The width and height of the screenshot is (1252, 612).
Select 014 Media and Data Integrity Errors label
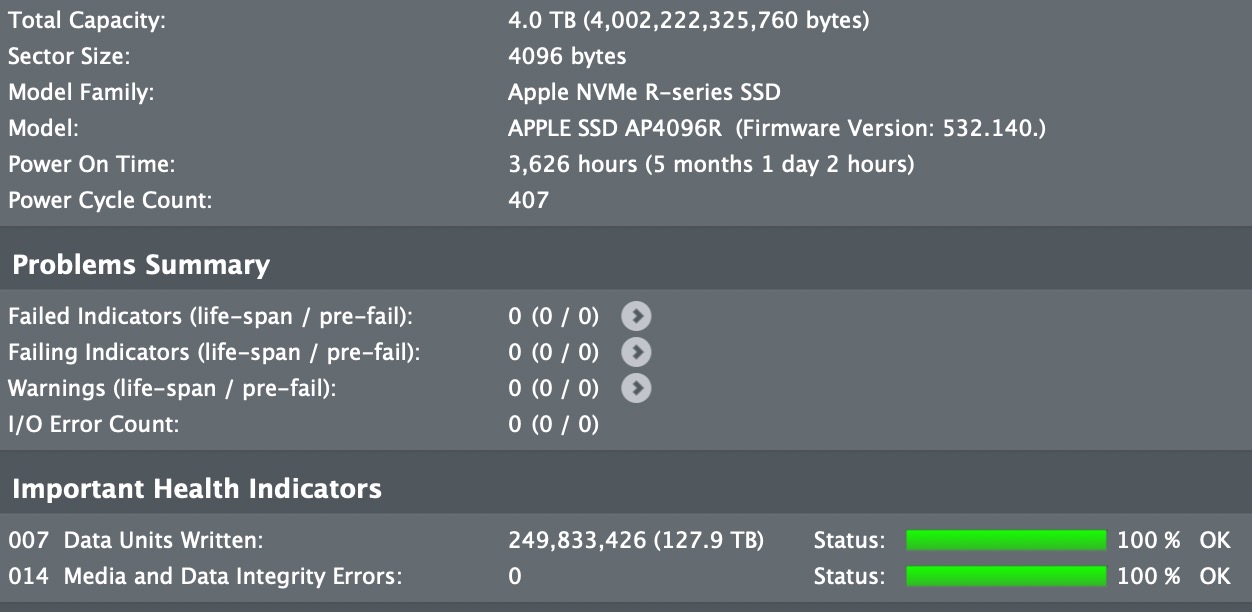(205, 577)
